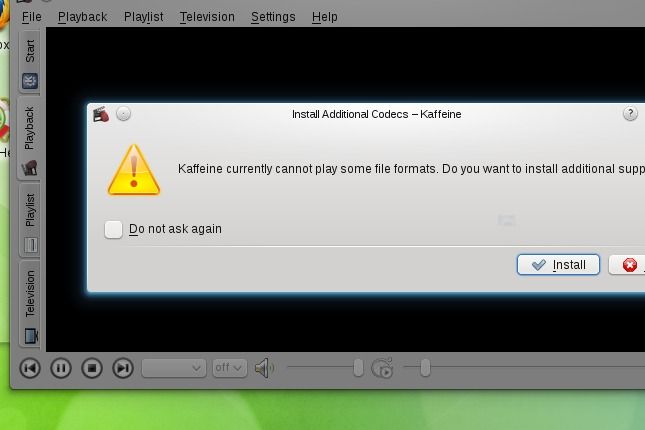Open the context help question mark

[630, 114]
